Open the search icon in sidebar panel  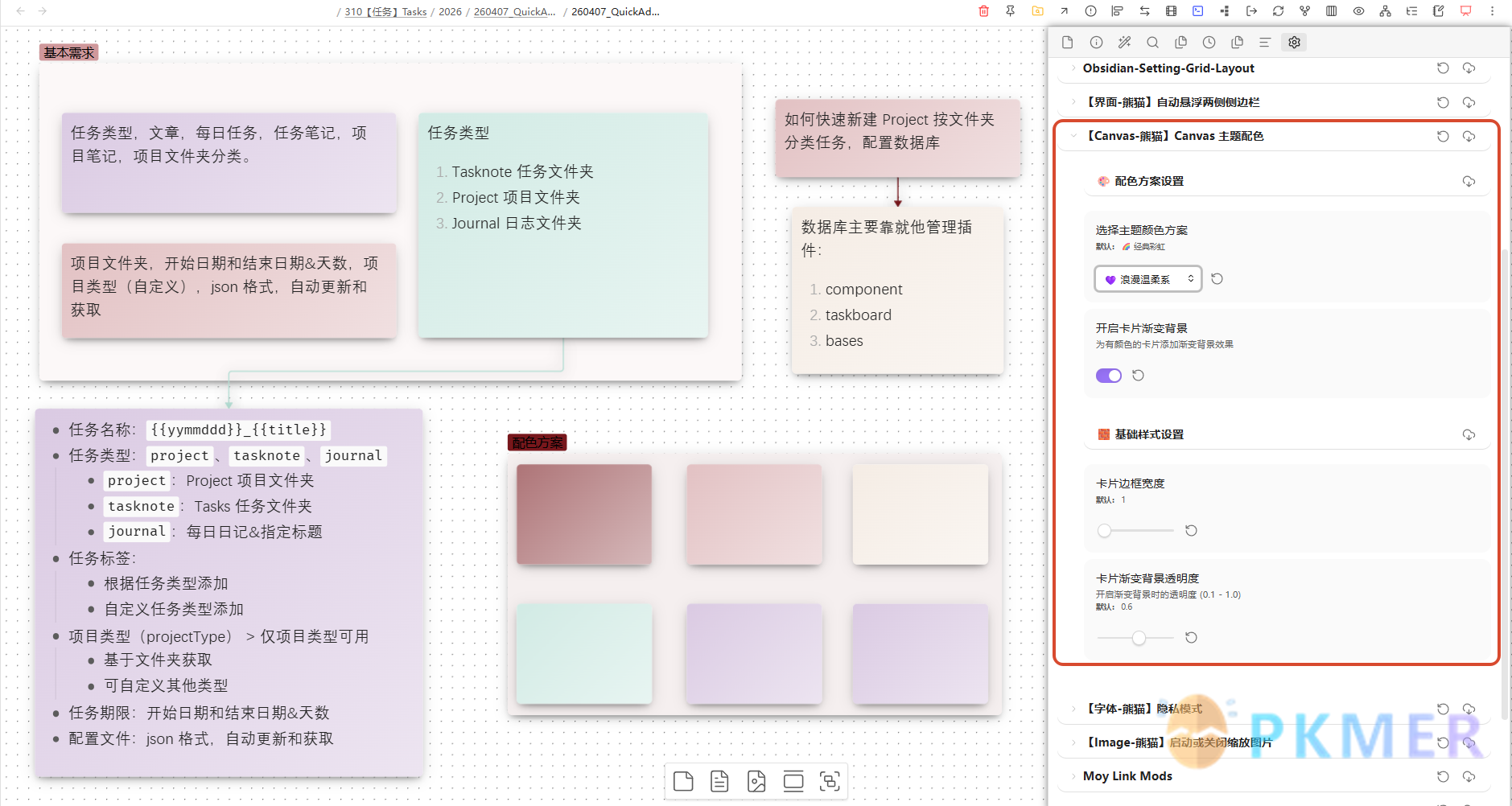pos(1152,43)
